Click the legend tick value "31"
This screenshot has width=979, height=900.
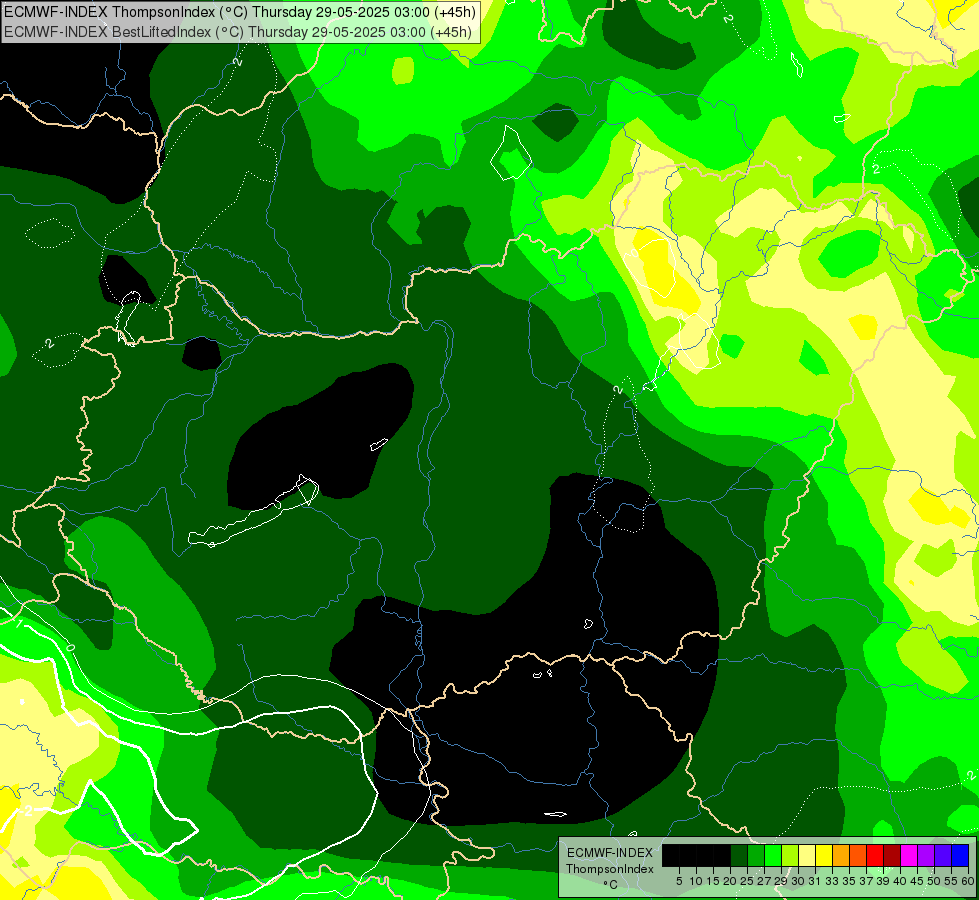point(815,881)
